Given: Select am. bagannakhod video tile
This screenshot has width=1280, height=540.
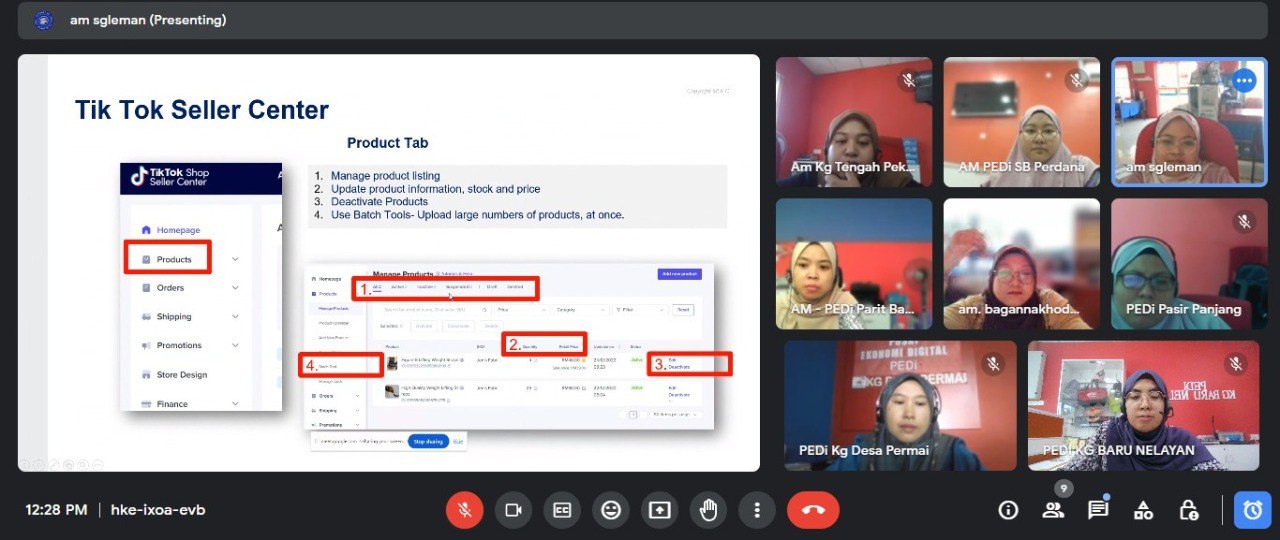Looking at the screenshot, I should (x=1021, y=264).
